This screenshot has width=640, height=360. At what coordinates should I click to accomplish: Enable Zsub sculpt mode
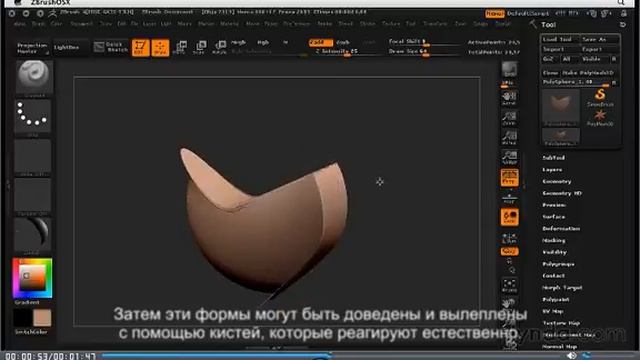pos(343,42)
